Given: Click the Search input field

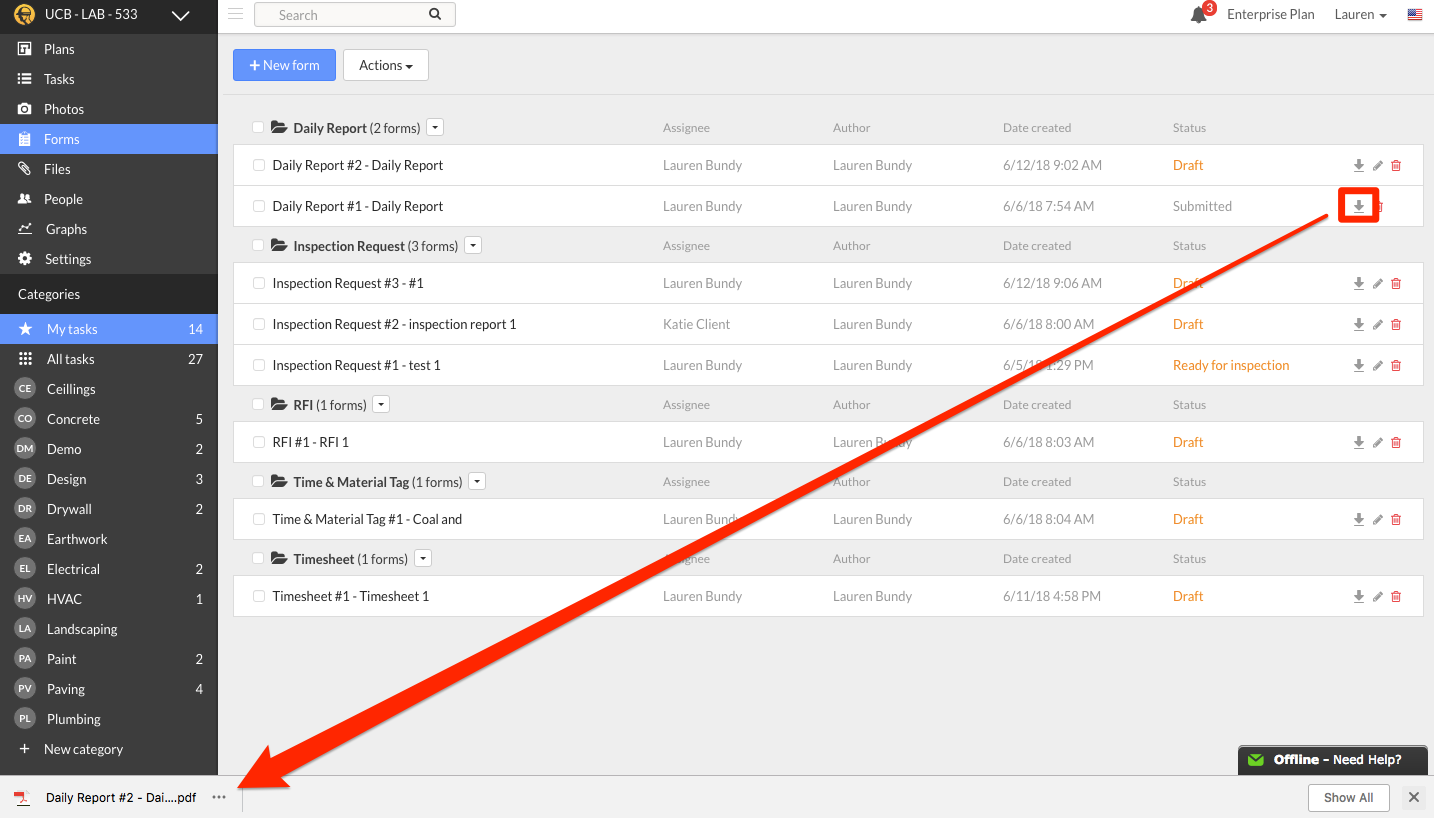Looking at the screenshot, I should (x=354, y=14).
